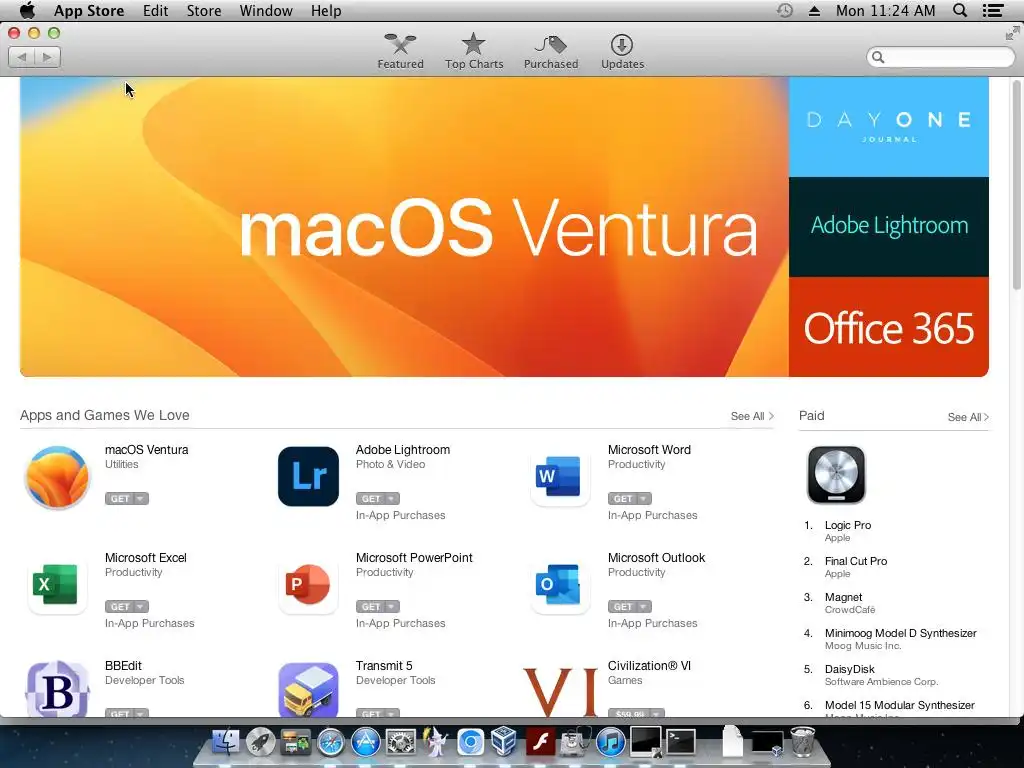Open Model 15 Modular Synthesizer entry
The image size is (1024, 768).
click(x=899, y=705)
